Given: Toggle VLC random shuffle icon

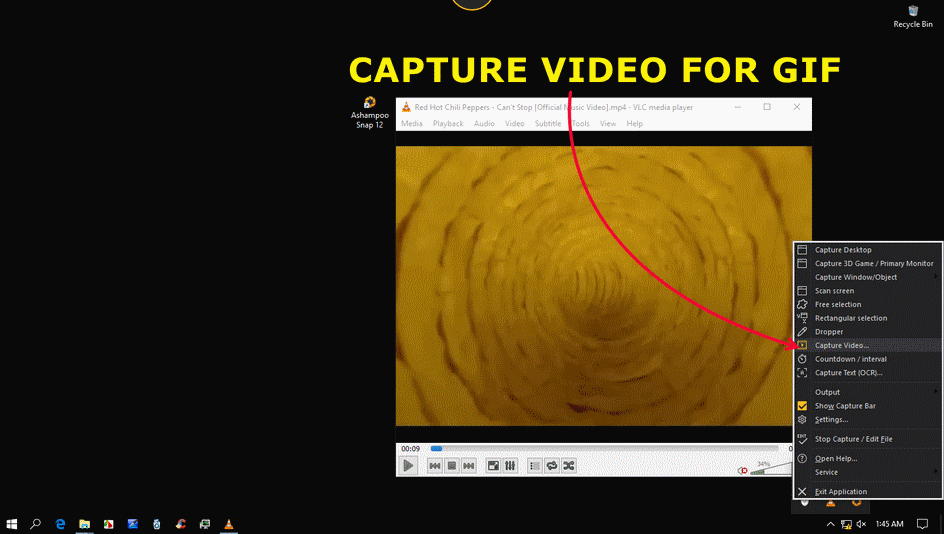Looking at the screenshot, I should tap(568, 466).
